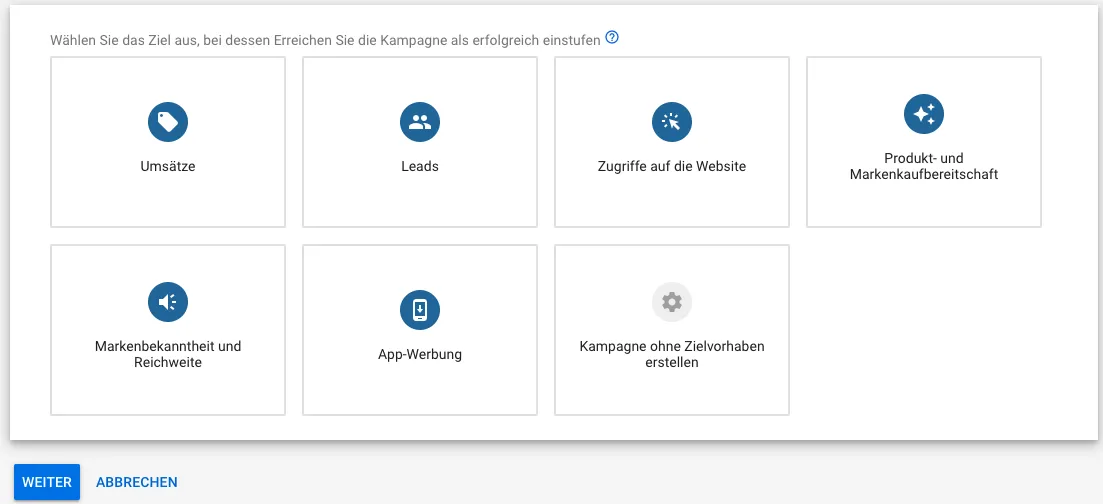1103x504 pixels.
Task: Click the gray gear icon for goalless campaign
Action: click(x=672, y=302)
